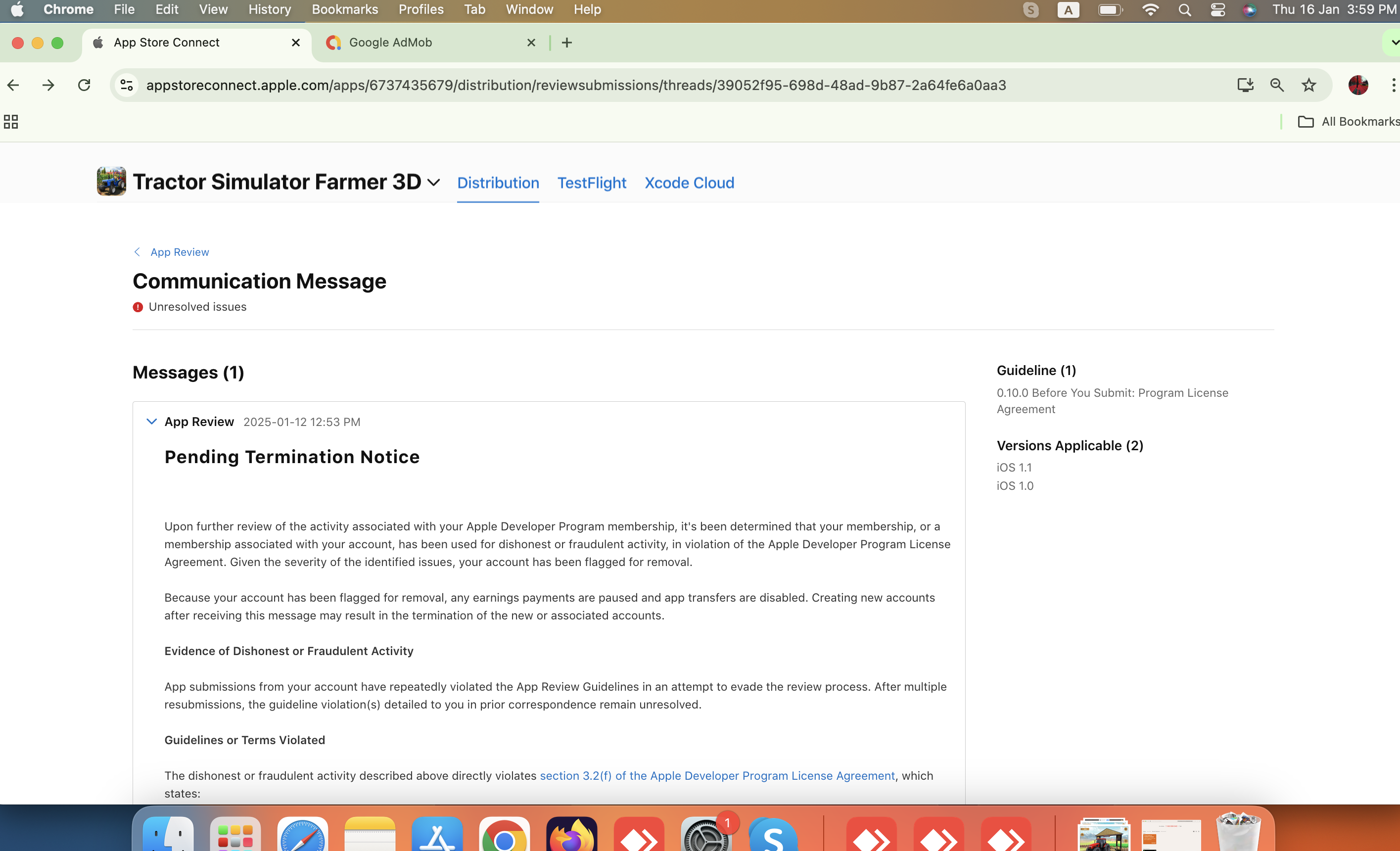Expand the Tractor Simulator Farmer 3D app dropdown
Screen dimensions: 1400x851
pyautogui.click(x=433, y=183)
